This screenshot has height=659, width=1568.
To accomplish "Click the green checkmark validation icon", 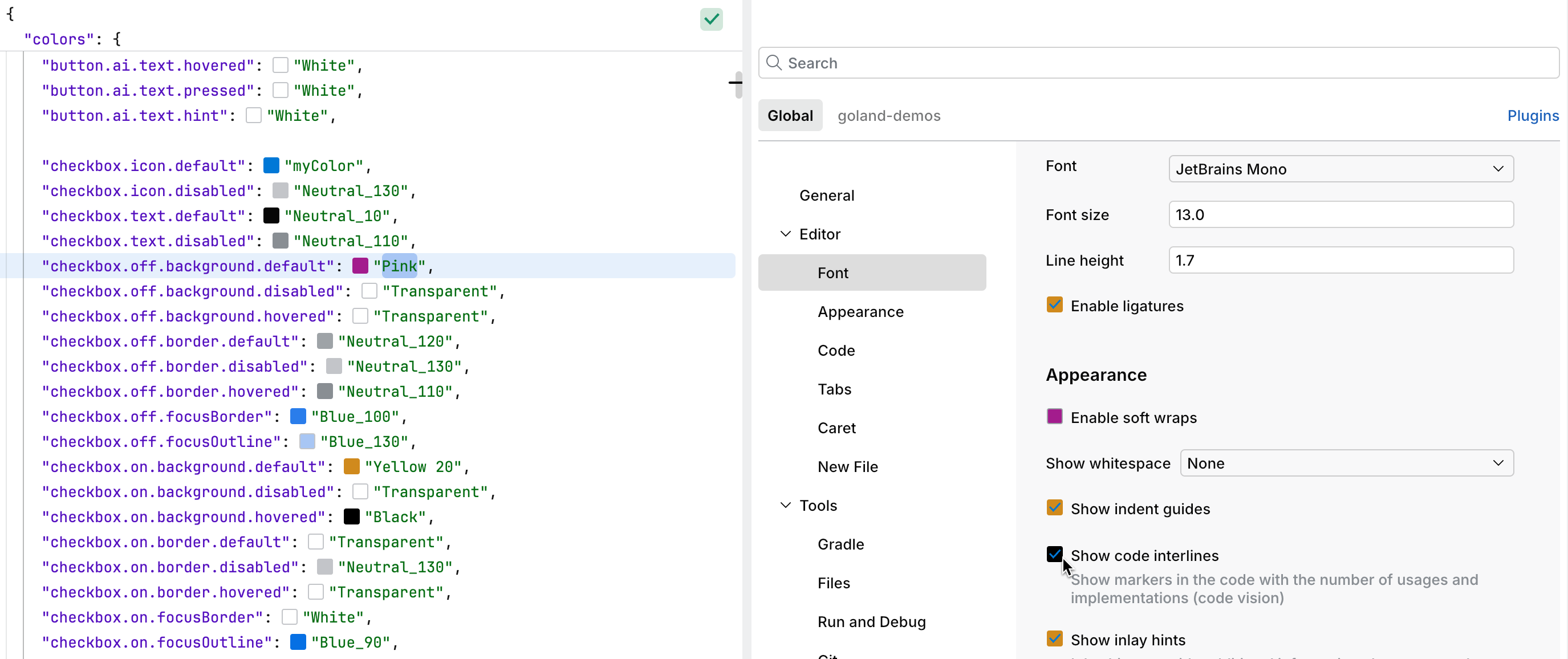I will 711,19.
